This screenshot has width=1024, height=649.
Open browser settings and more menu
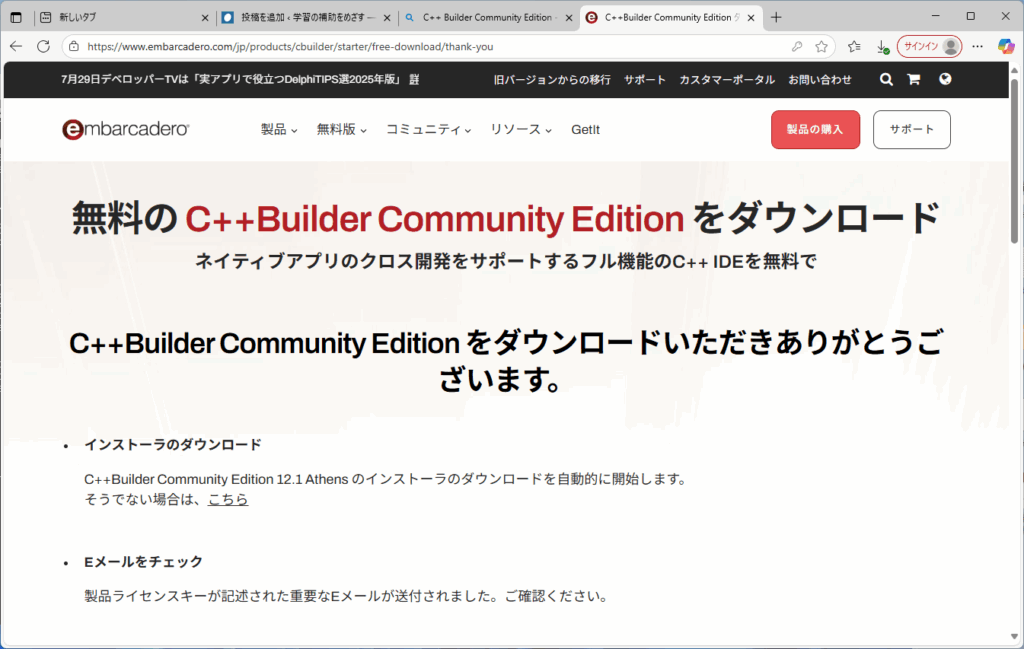click(x=978, y=46)
